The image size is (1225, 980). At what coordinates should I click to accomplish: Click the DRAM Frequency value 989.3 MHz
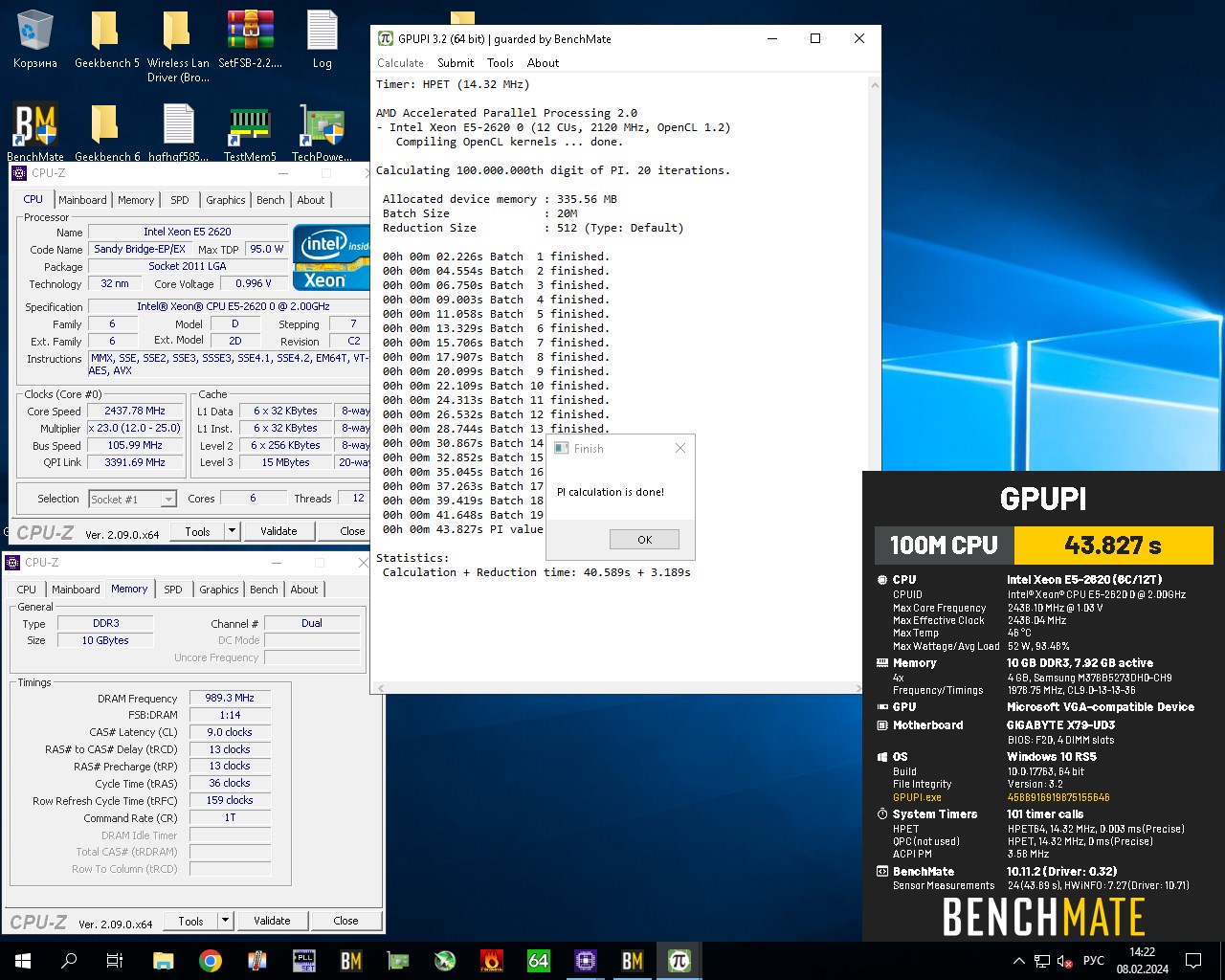(230, 698)
